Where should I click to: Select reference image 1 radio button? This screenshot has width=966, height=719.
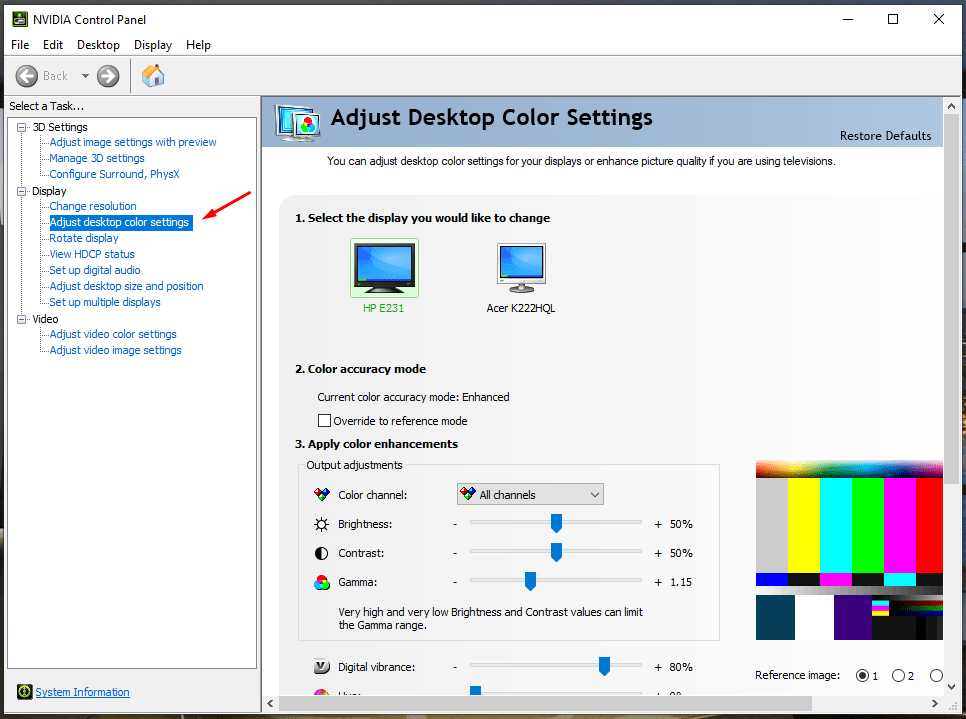(863, 676)
